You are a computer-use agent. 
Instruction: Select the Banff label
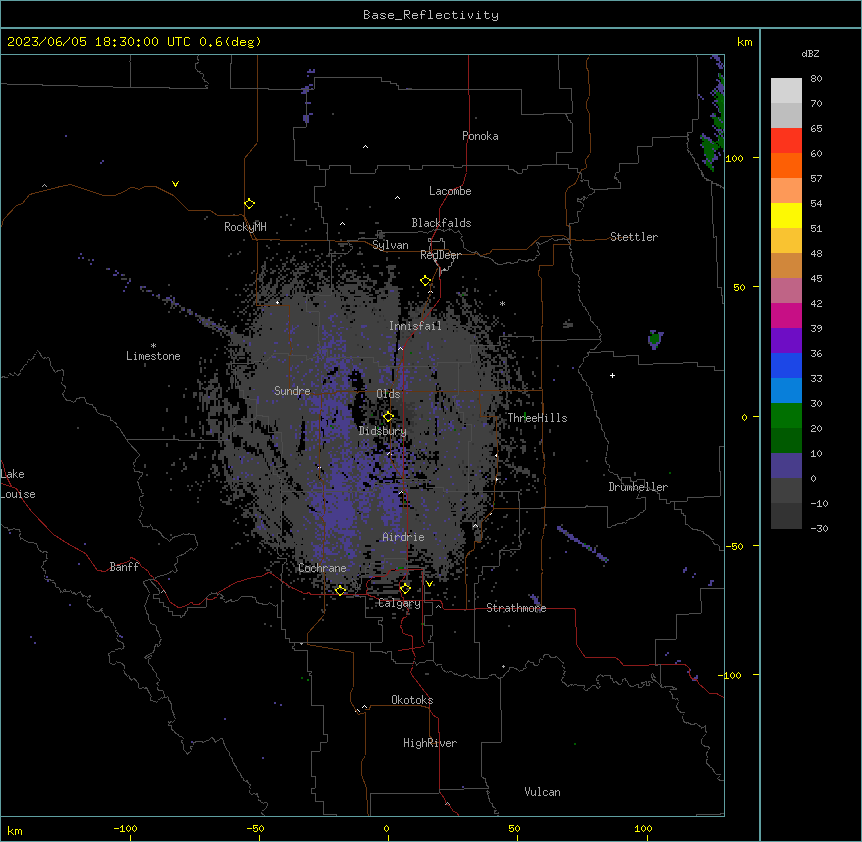(x=124, y=567)
